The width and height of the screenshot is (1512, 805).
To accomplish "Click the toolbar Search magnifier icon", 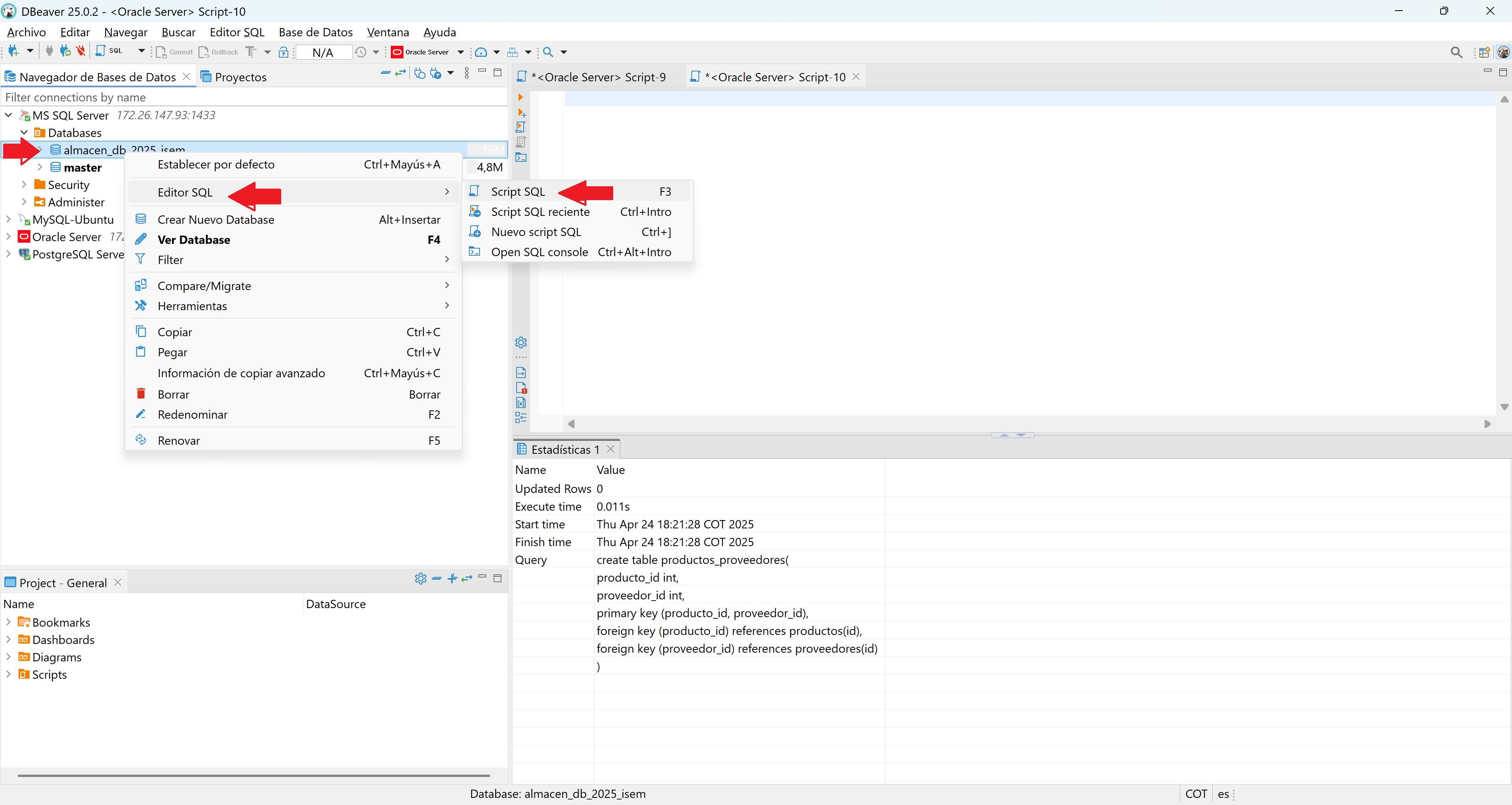I will point(548,52).
